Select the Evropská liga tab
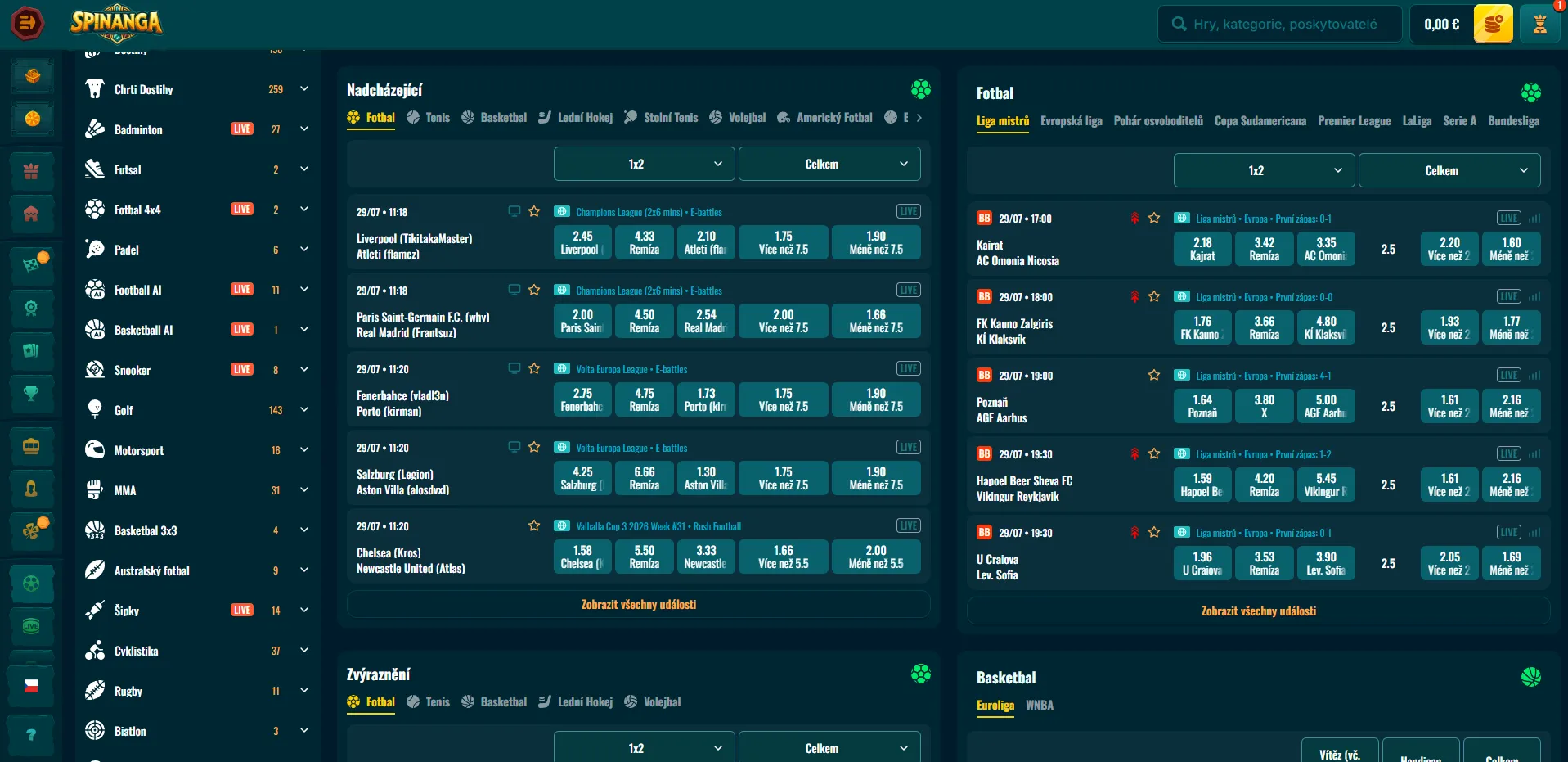 click(x=1072, y=121)
